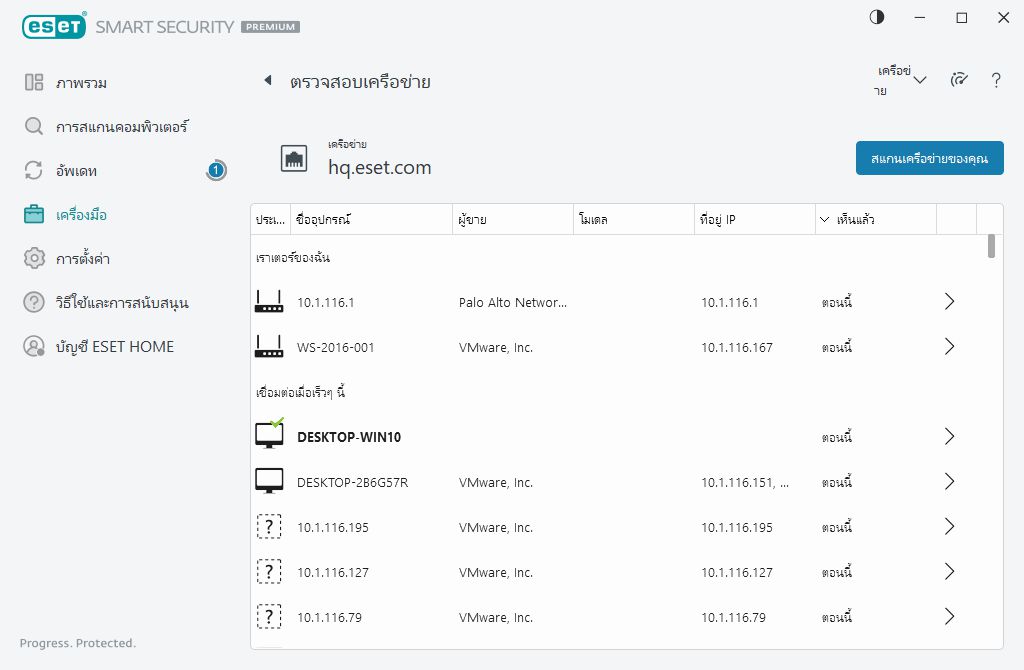Open อัพเดท update section in sidebar
The image size is (1024, 670).
tap(76, 171)
